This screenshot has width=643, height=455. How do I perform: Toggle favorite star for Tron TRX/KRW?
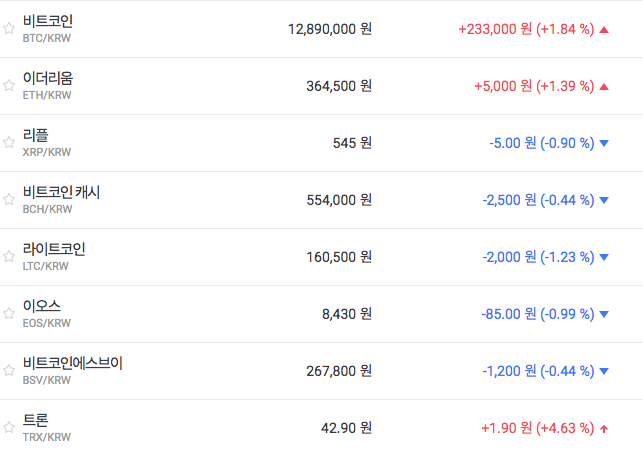coord(9,428)
